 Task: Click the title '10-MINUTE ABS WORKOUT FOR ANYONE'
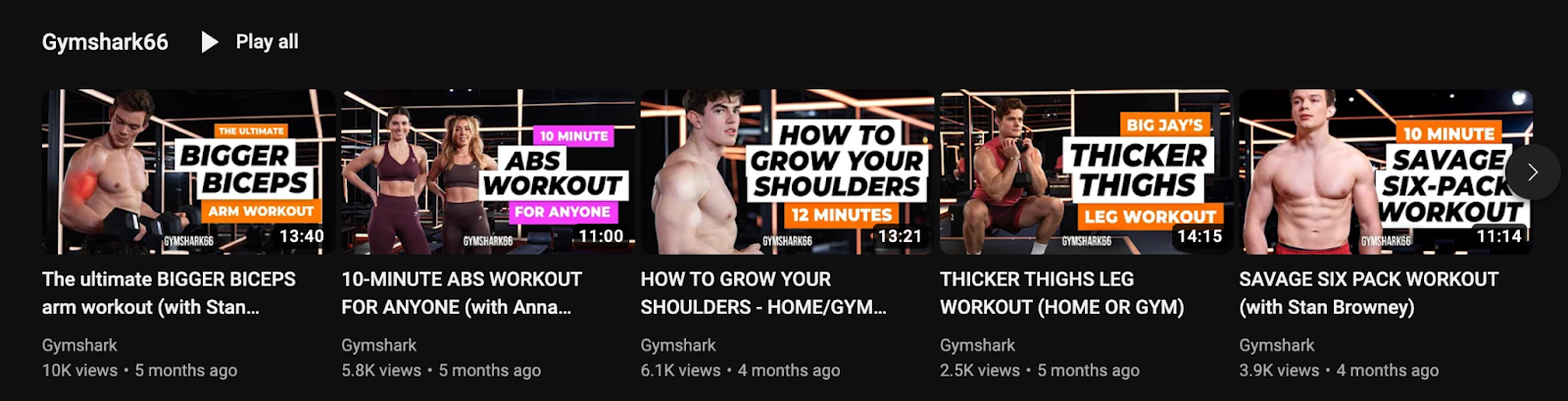click(x=462, y=293)
